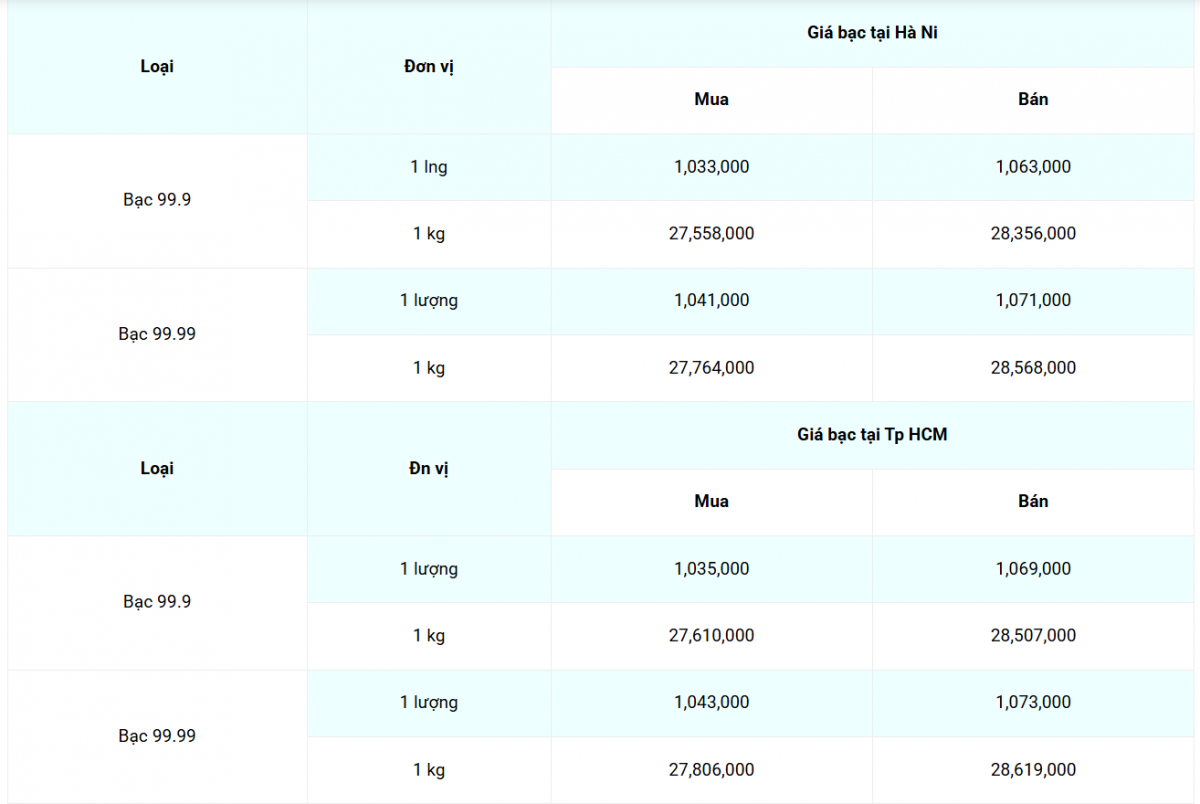Screen dimensions: 1200x804
Task: Select the 1,041,000 price cell
Action: 711,300
